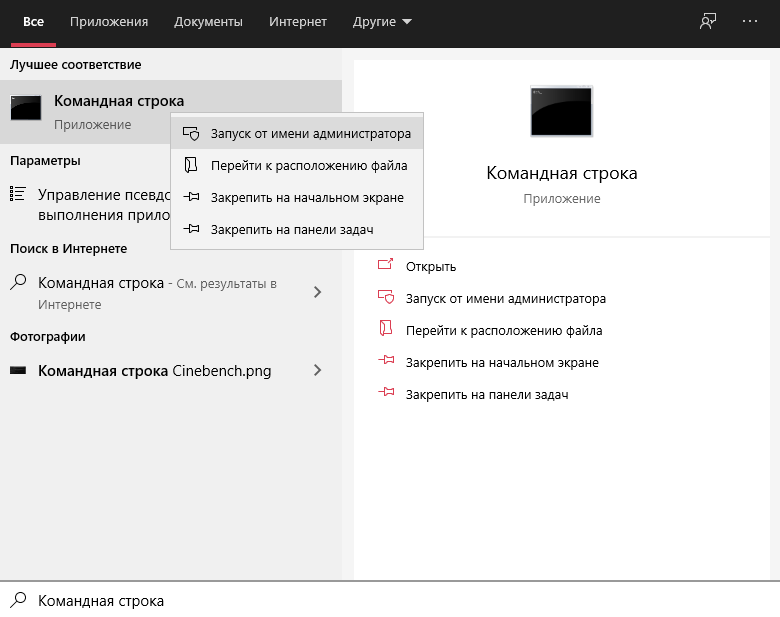Switch to the Приложения tab

[109, 22]
